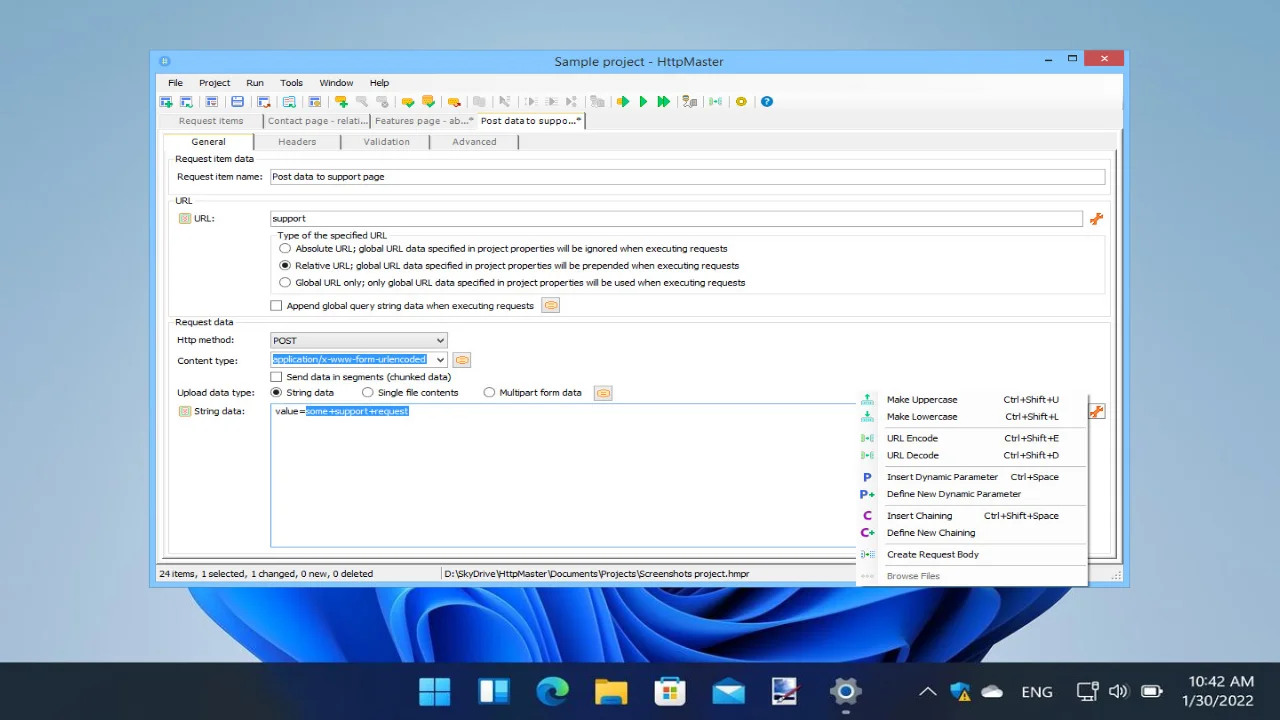
Task: Click the yellow circle icon in toolbar
Action: click(x=741, y=101)
